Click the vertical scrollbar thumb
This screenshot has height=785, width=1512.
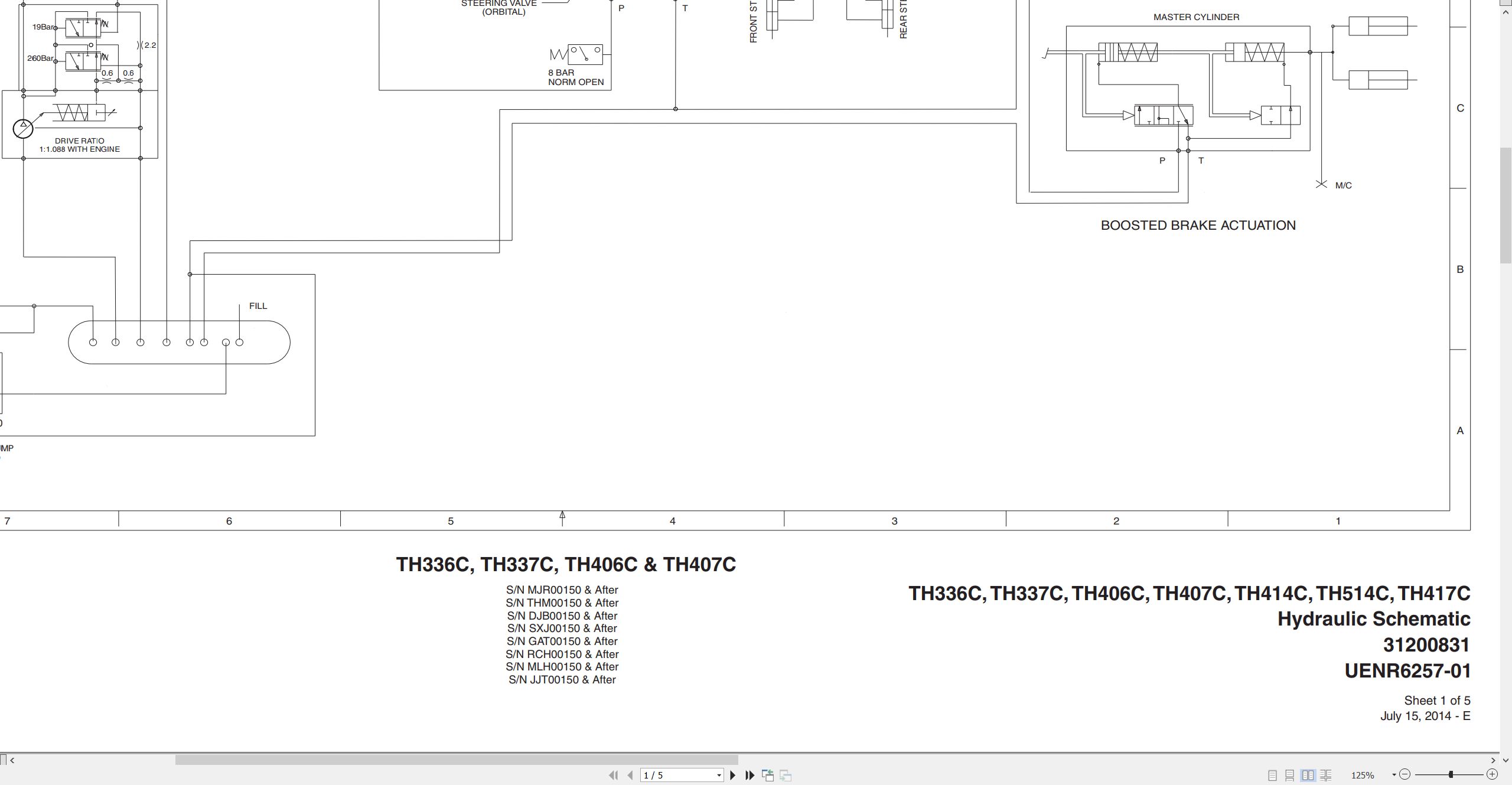(1506, 206)
